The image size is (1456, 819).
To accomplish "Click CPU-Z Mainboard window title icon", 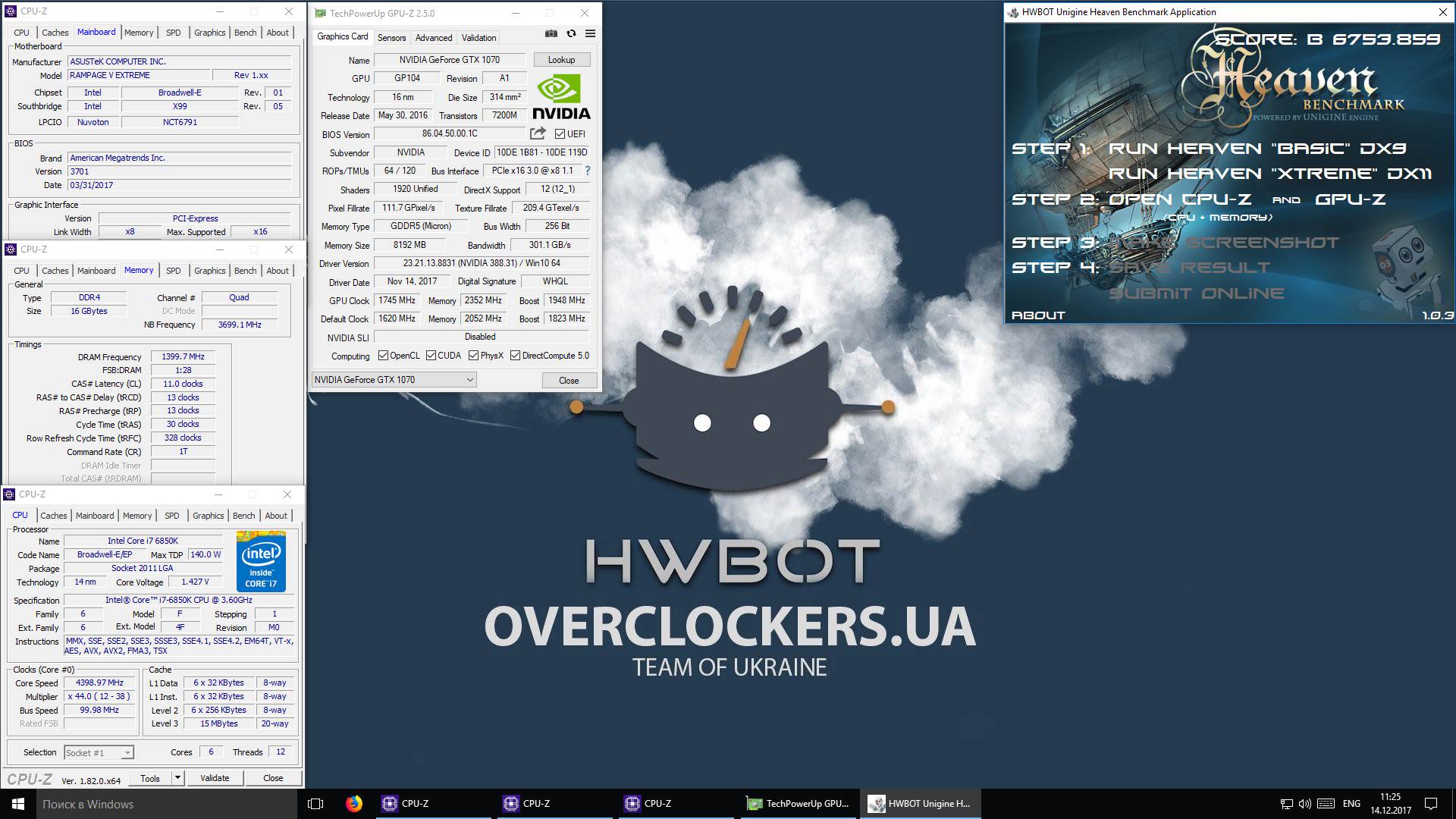I will 11,11.
